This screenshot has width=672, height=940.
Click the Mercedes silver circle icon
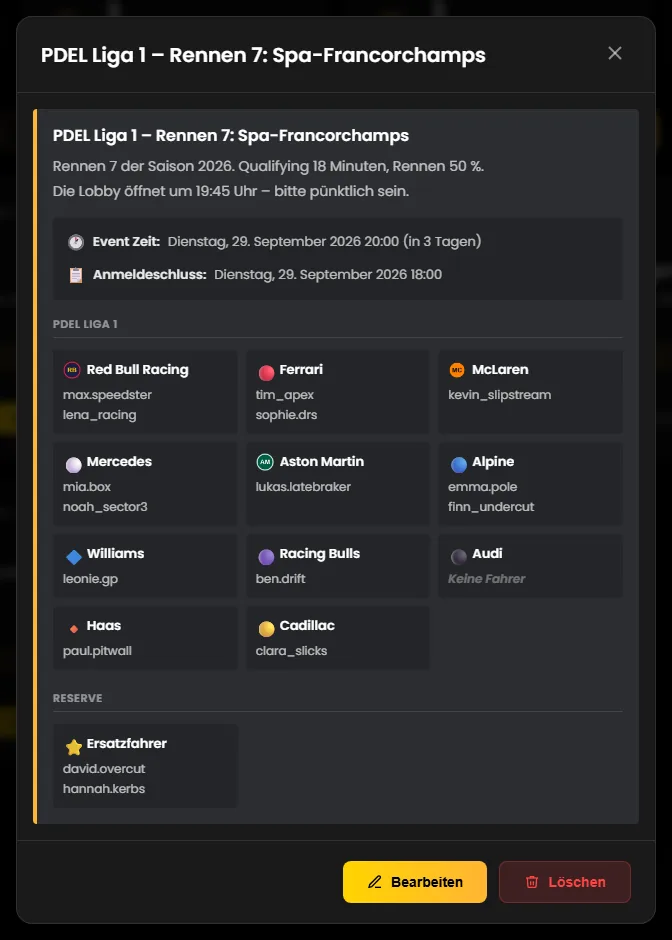[74, 465]
